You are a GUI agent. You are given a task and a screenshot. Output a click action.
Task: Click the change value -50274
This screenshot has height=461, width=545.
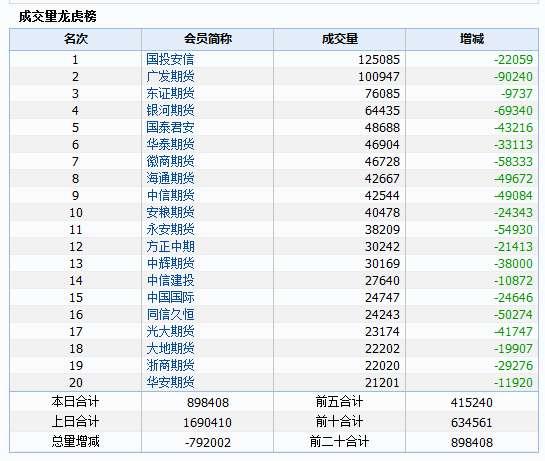[x=513, y=315]
